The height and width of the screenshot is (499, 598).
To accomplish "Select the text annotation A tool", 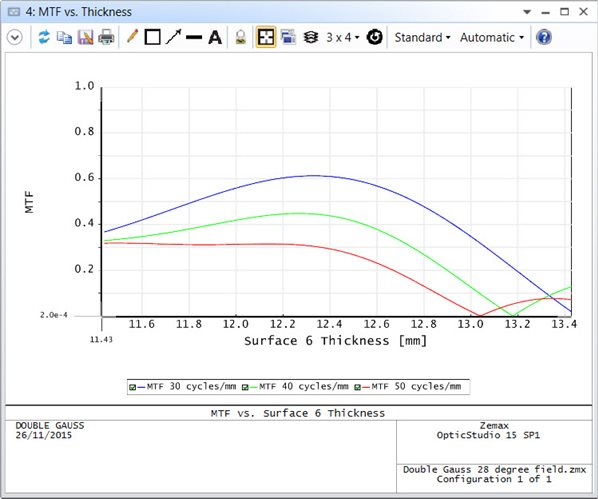I will [215, 37].
